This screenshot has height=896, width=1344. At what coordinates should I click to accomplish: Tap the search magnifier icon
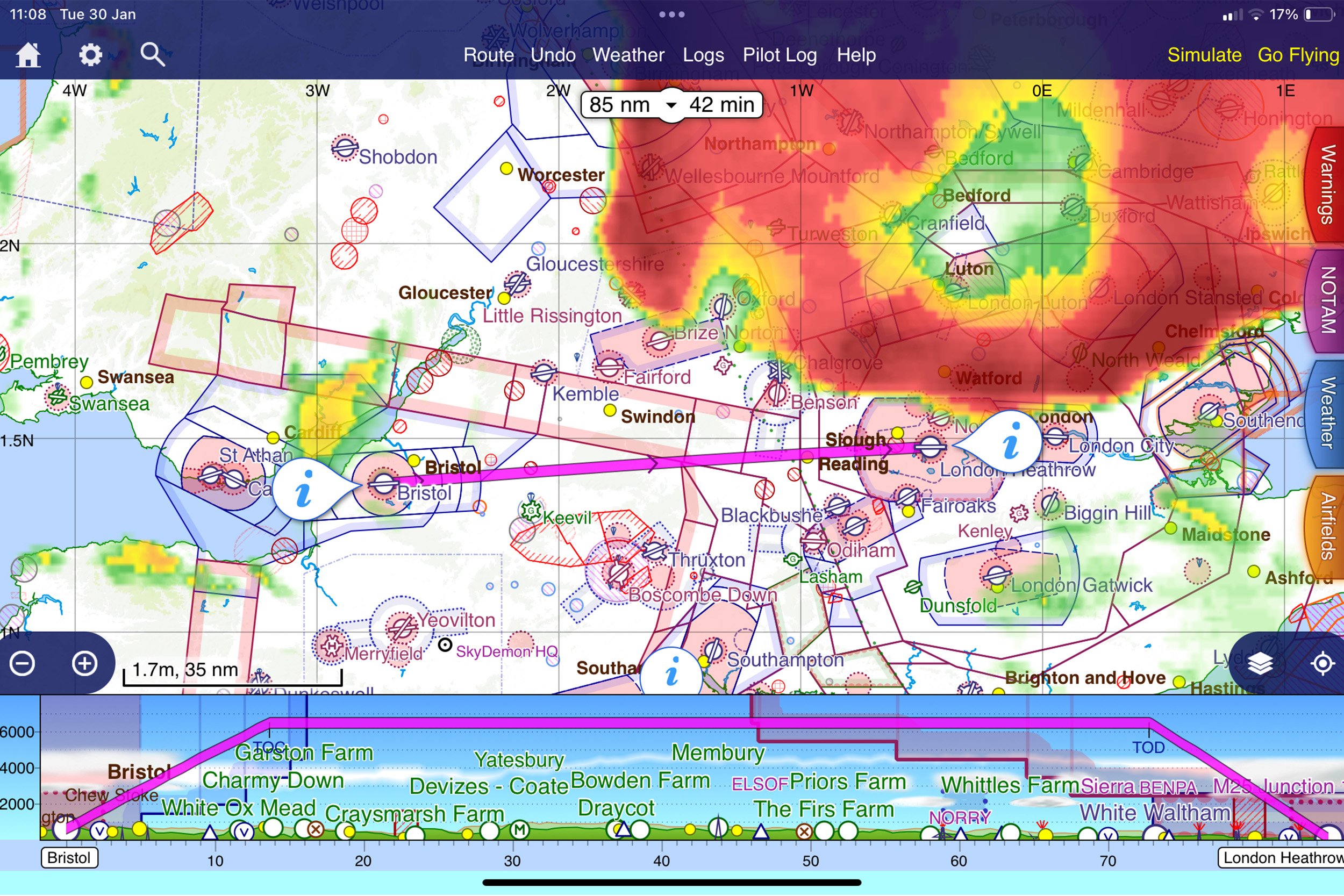tap(153, 55)
